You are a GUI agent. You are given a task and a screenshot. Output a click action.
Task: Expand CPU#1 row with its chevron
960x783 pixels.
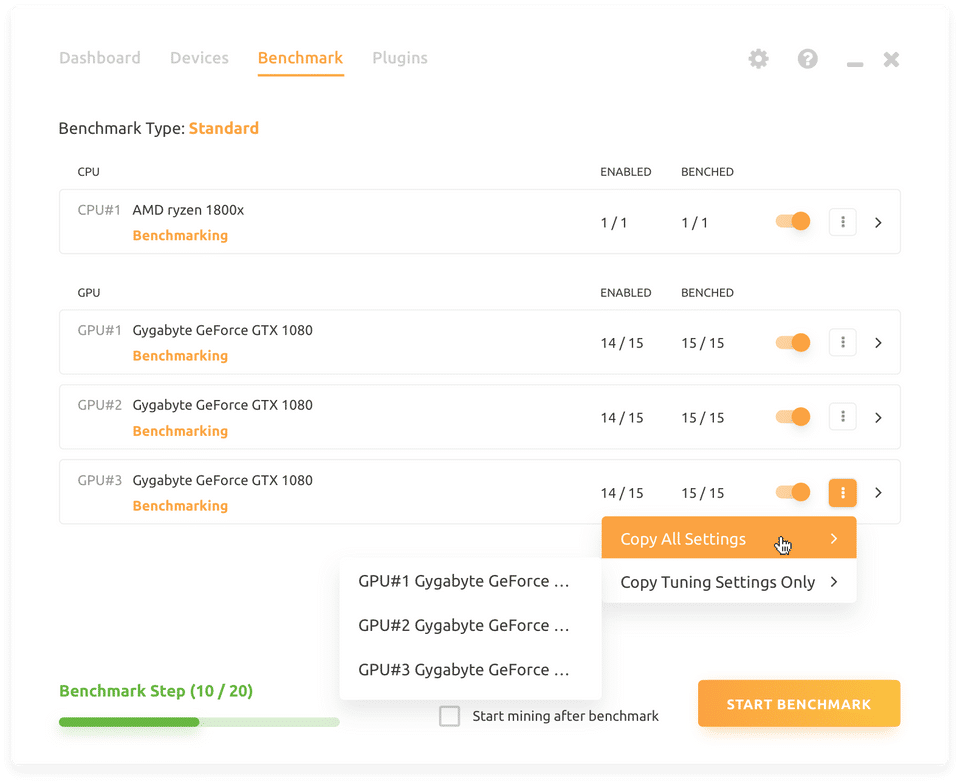(878, 222)
